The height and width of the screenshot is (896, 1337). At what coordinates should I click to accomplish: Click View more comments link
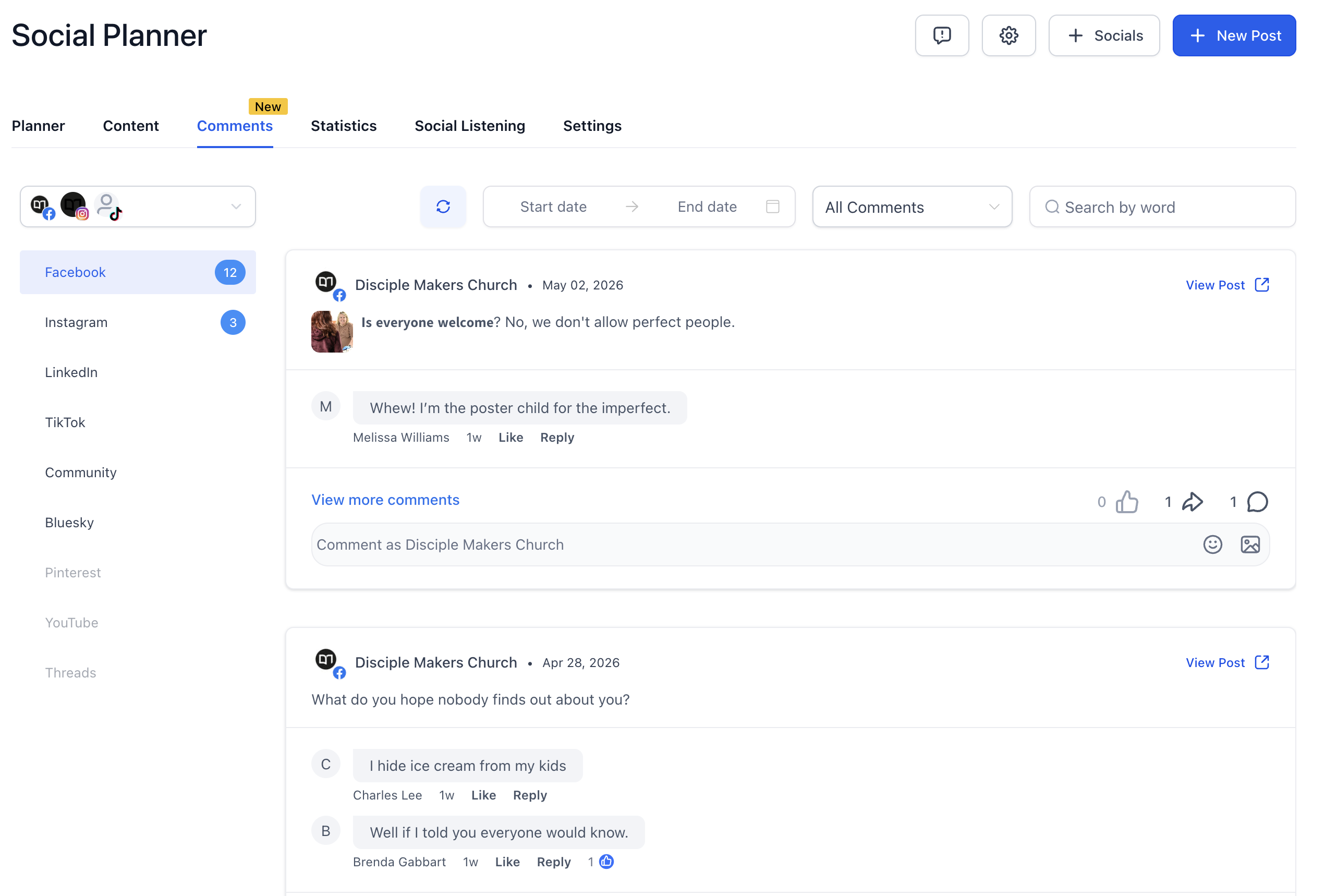(x=385, y=500)
